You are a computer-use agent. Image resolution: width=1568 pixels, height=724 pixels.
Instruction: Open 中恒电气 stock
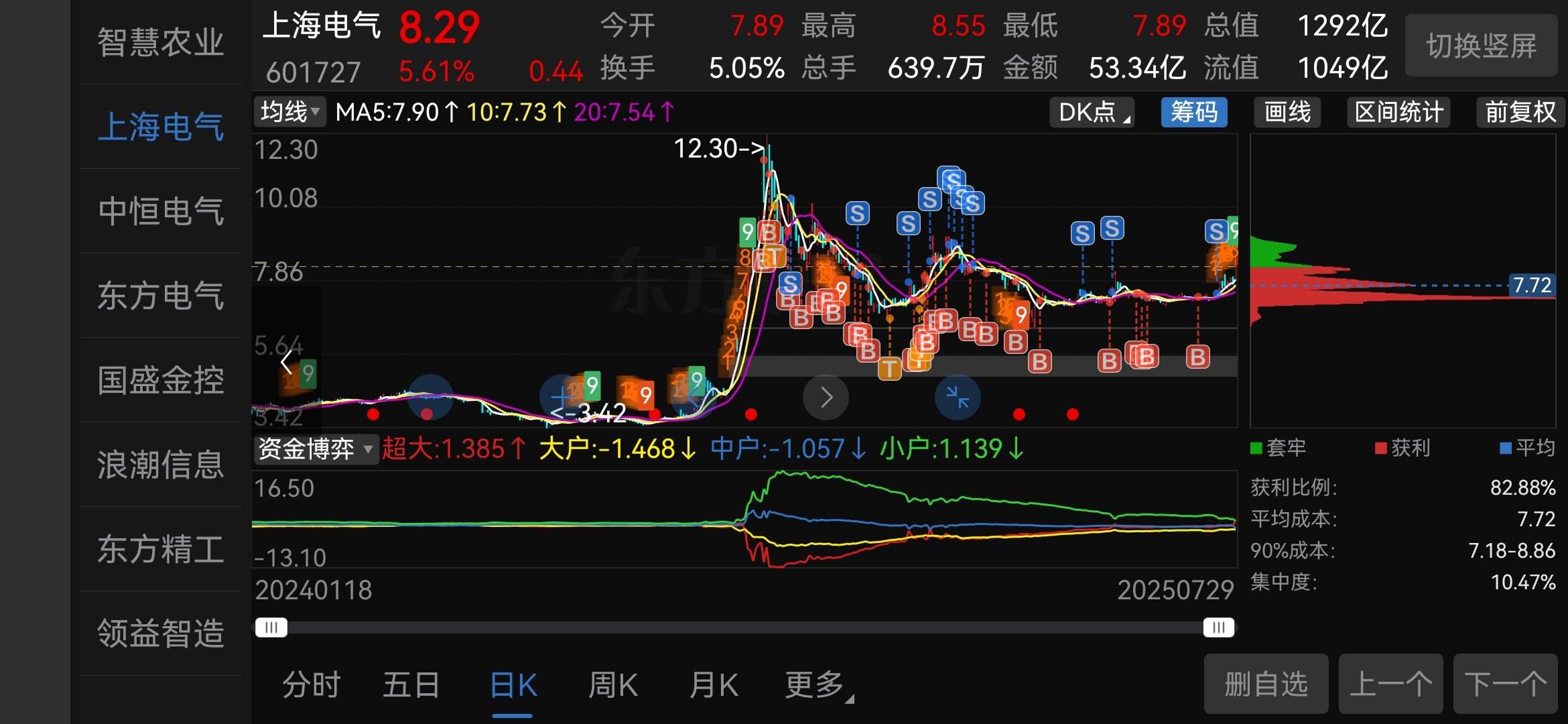[161, 211]
